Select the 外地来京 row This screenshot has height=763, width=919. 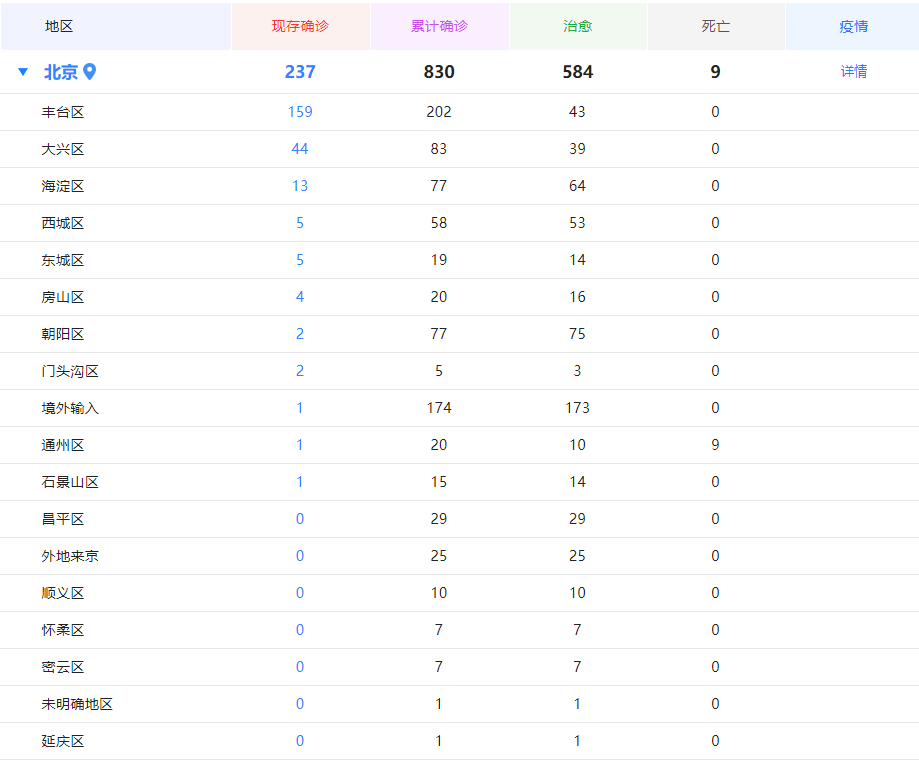(70, 556)
